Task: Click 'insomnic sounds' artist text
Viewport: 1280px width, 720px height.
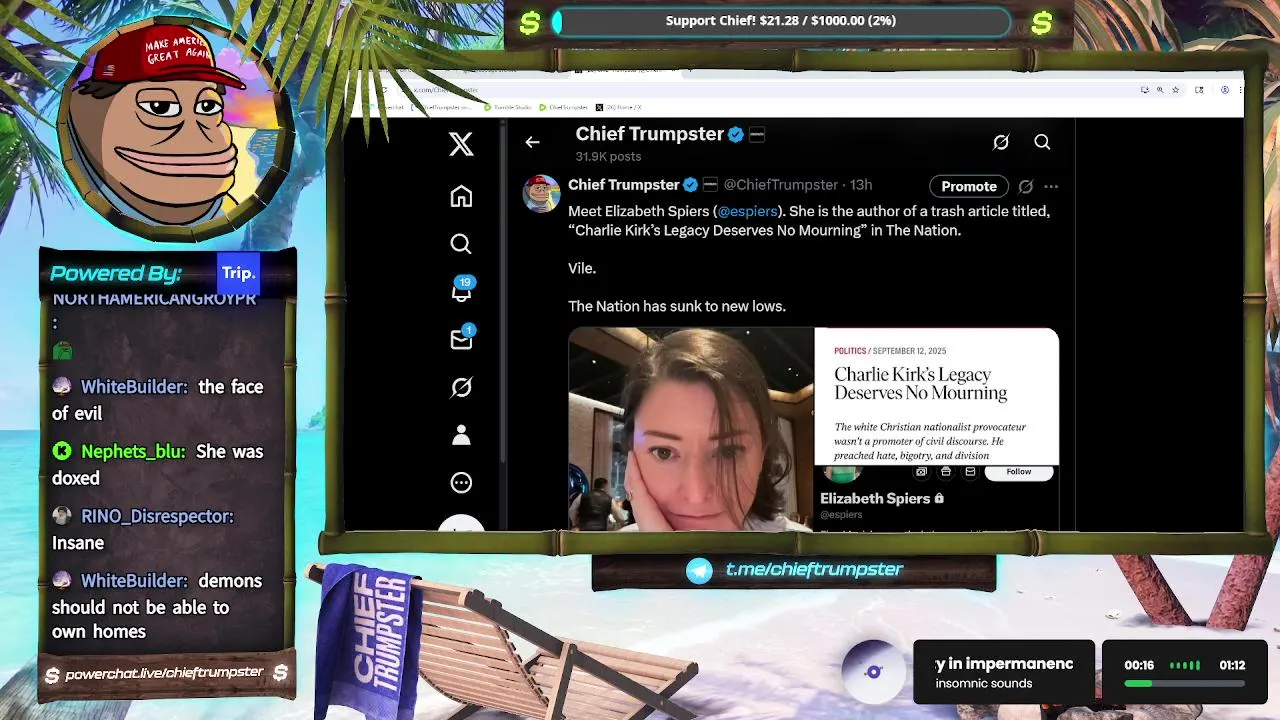Action: (984, 684)
